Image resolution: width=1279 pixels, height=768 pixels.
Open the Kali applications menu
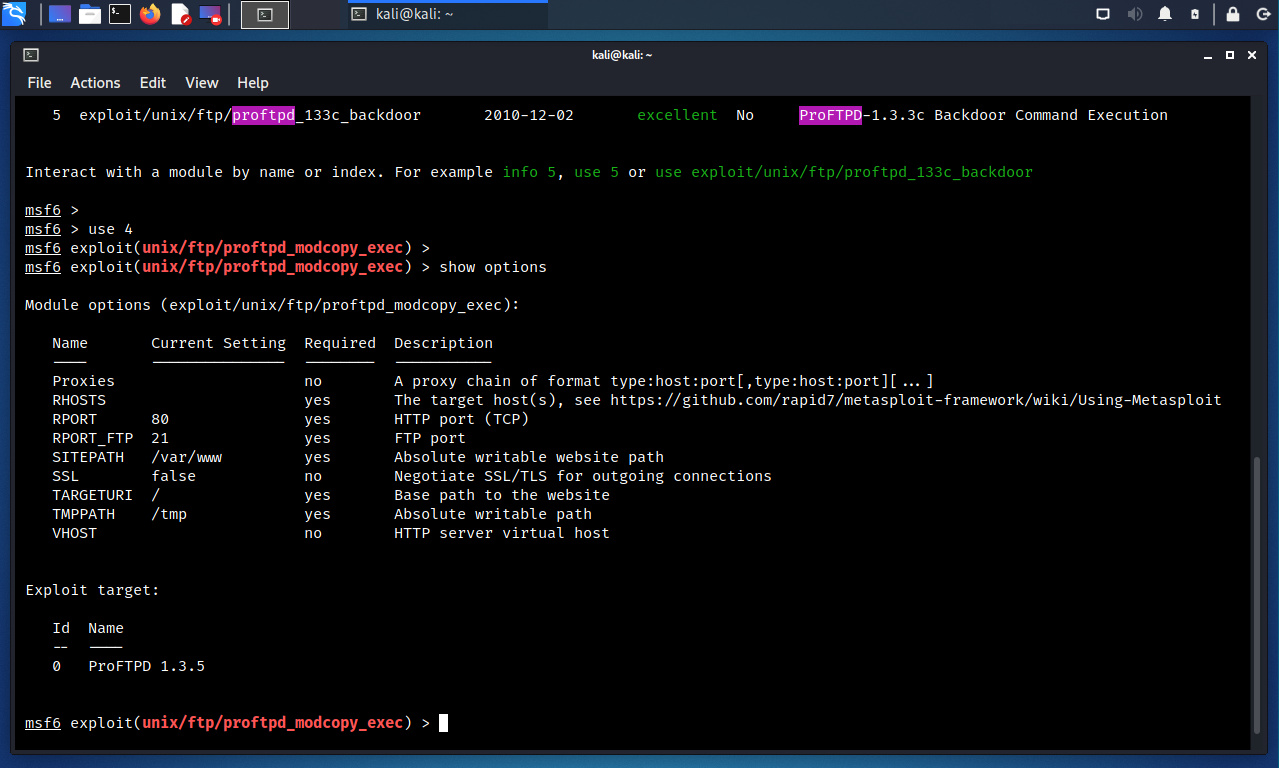14,14
